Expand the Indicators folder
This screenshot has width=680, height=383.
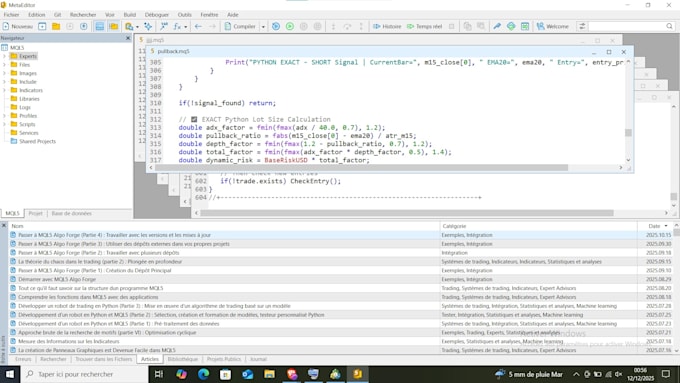(5, 90)
